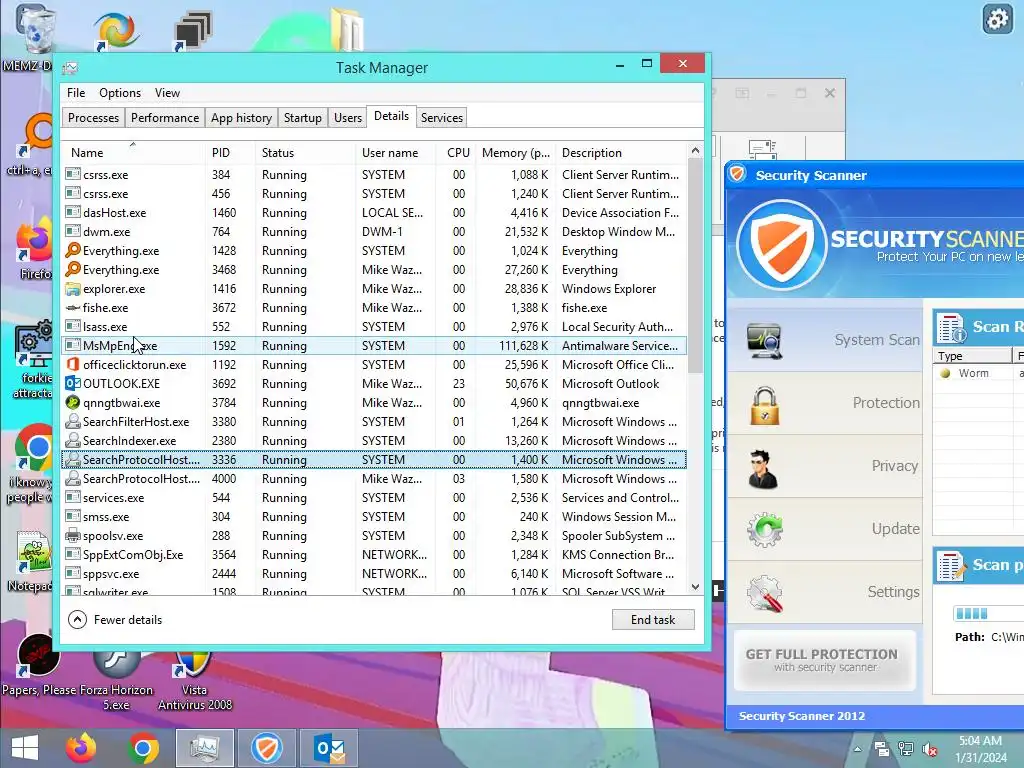Click the Security Scanner scan progress bar
The image size is (1024, 768).
[x=989, y=613]
